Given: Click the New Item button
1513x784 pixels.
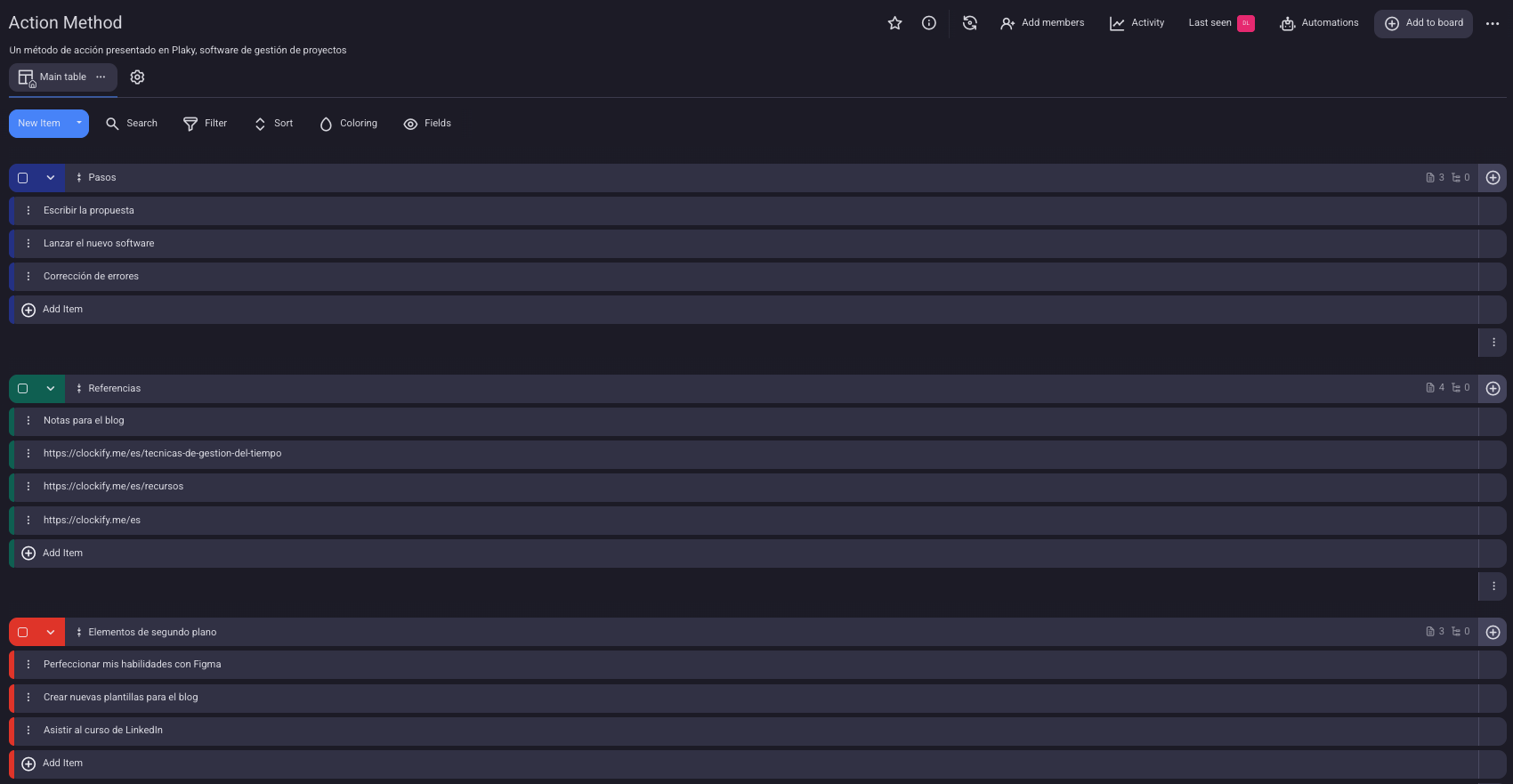Looking at the screenshot, I should [39, 124].
